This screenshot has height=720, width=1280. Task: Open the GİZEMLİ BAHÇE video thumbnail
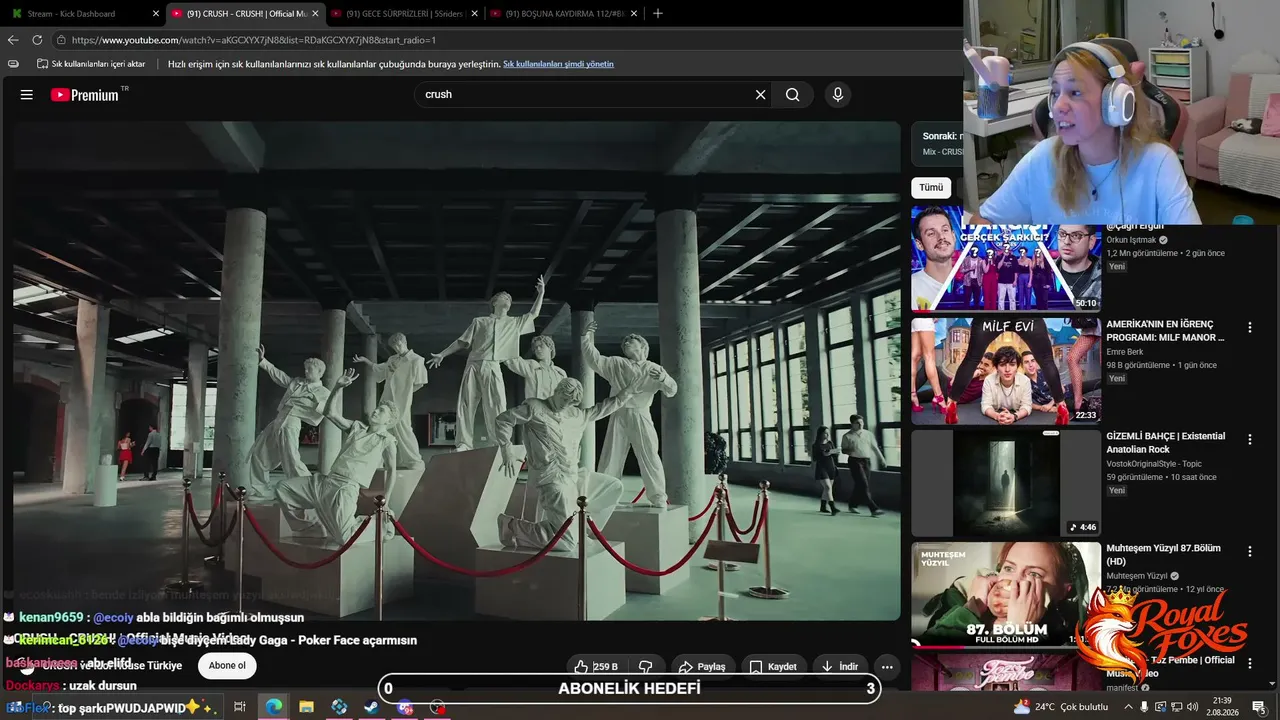[x=1006, y=484]
